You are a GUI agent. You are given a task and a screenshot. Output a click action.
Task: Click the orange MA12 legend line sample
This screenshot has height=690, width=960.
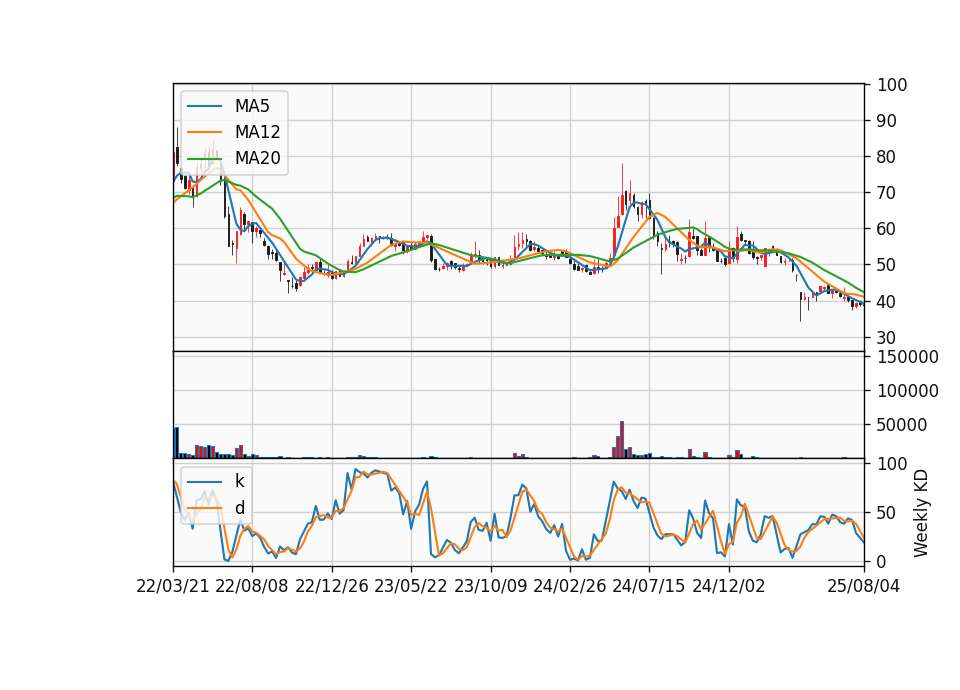(x=204, y=132)
